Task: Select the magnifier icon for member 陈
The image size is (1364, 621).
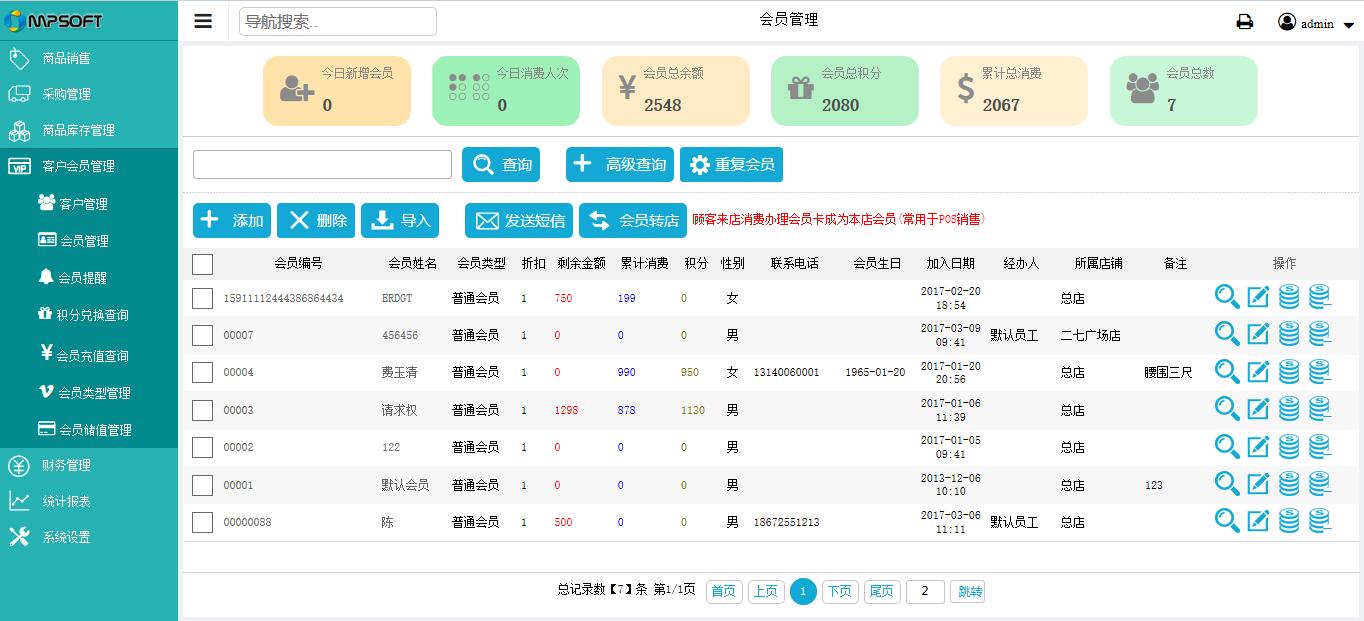Action: pyautogui.click(x=1227, y=521)
